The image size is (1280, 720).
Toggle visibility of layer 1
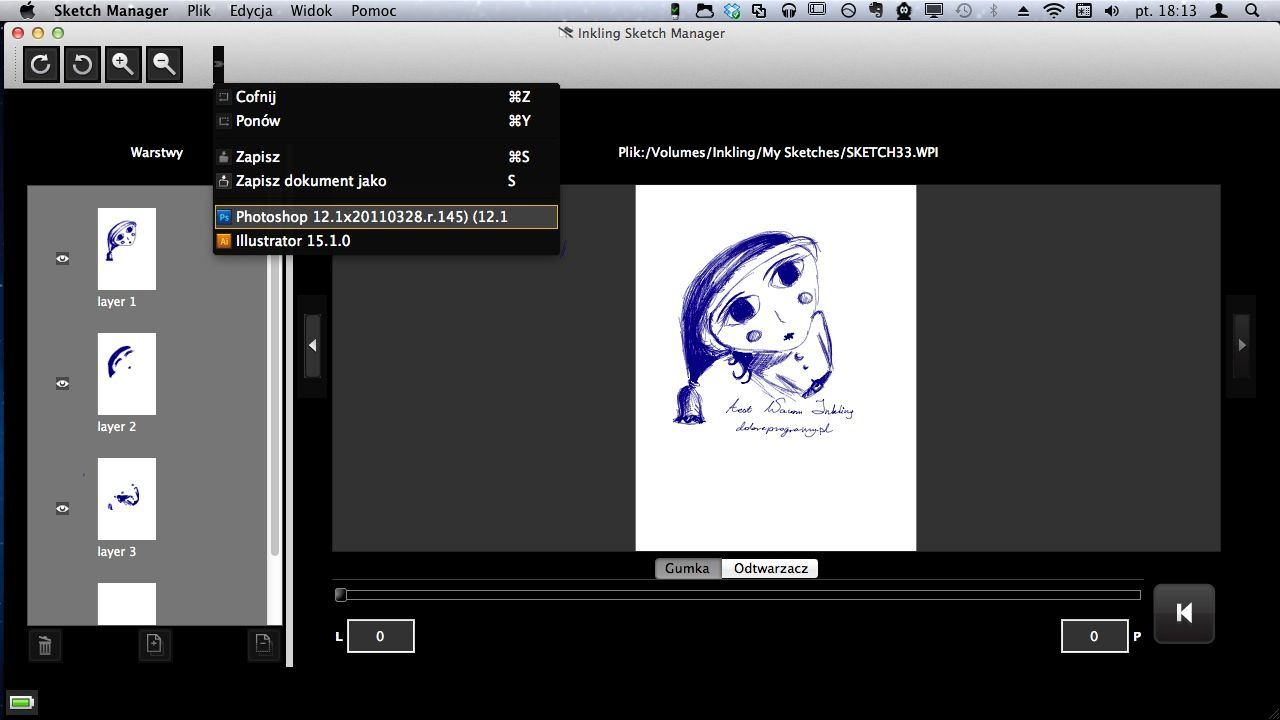(62, 258)
